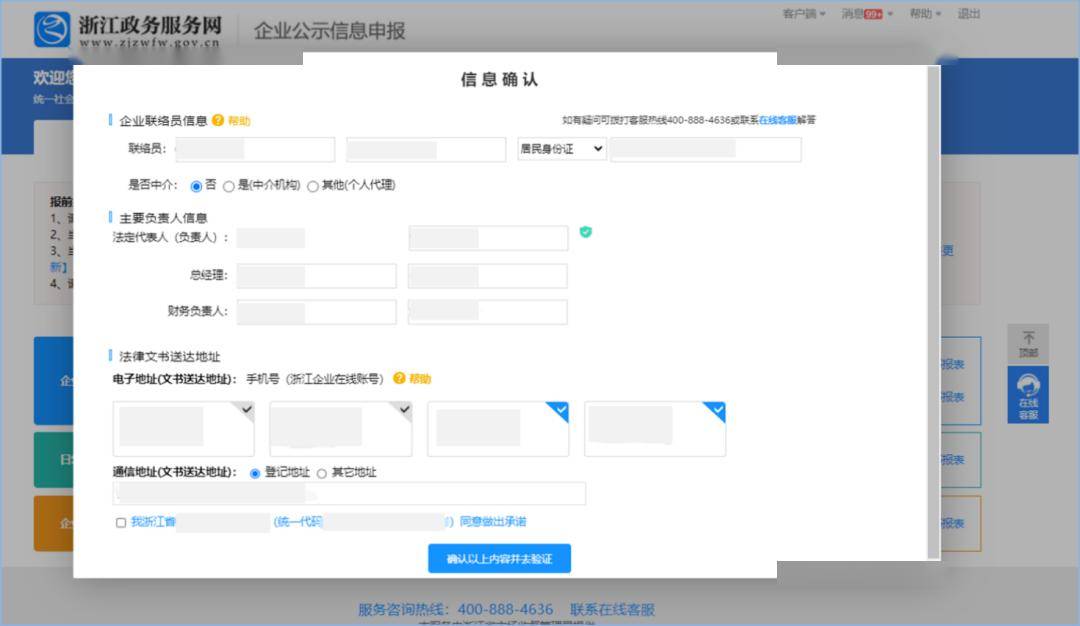This screenshot has width=1080, height=626.
Task: Open the 居民身份证 ID type dropdown
Action: (562, 149)
